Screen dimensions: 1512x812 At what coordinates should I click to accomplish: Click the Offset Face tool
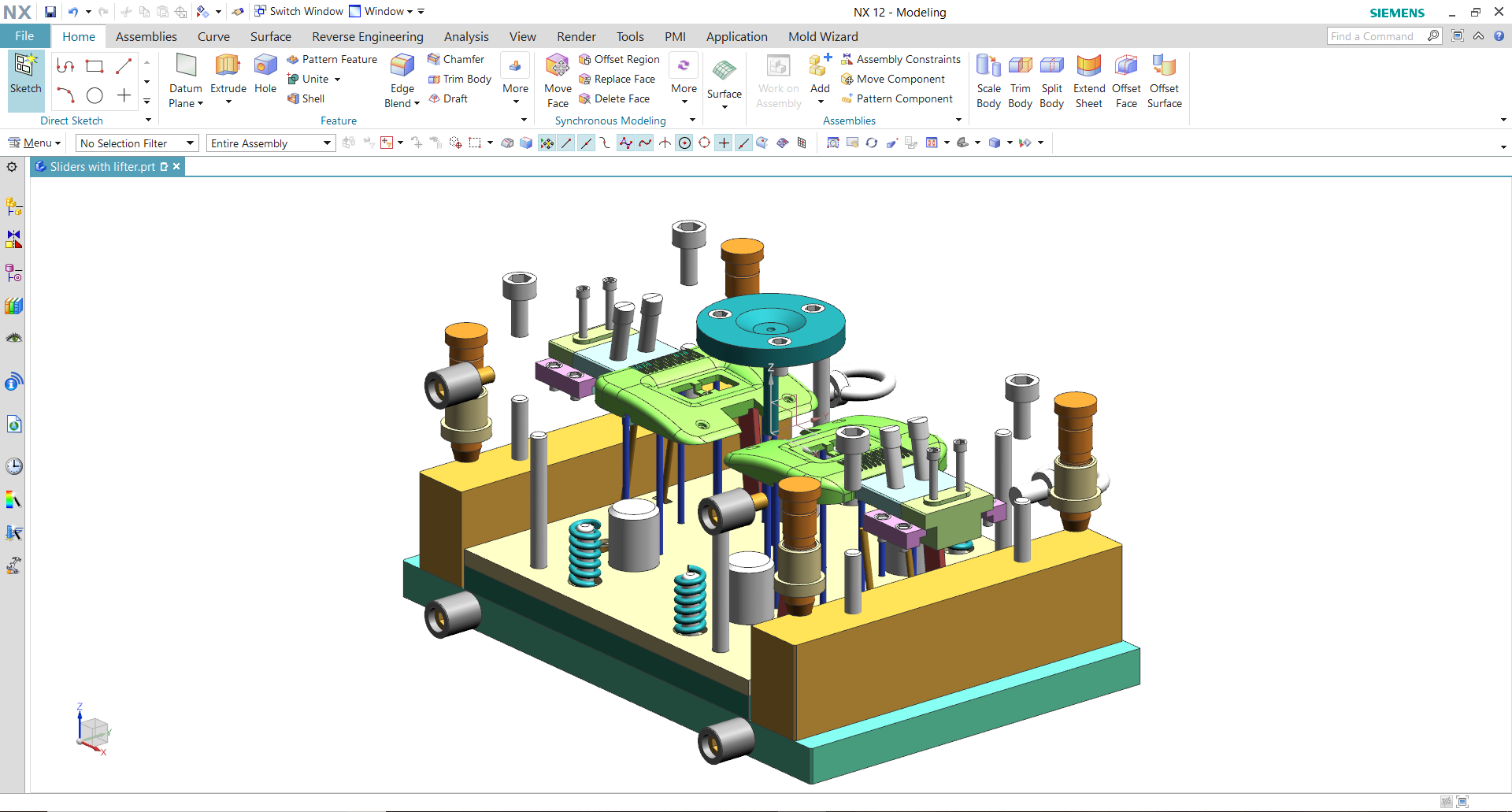tap(1126, 81)
